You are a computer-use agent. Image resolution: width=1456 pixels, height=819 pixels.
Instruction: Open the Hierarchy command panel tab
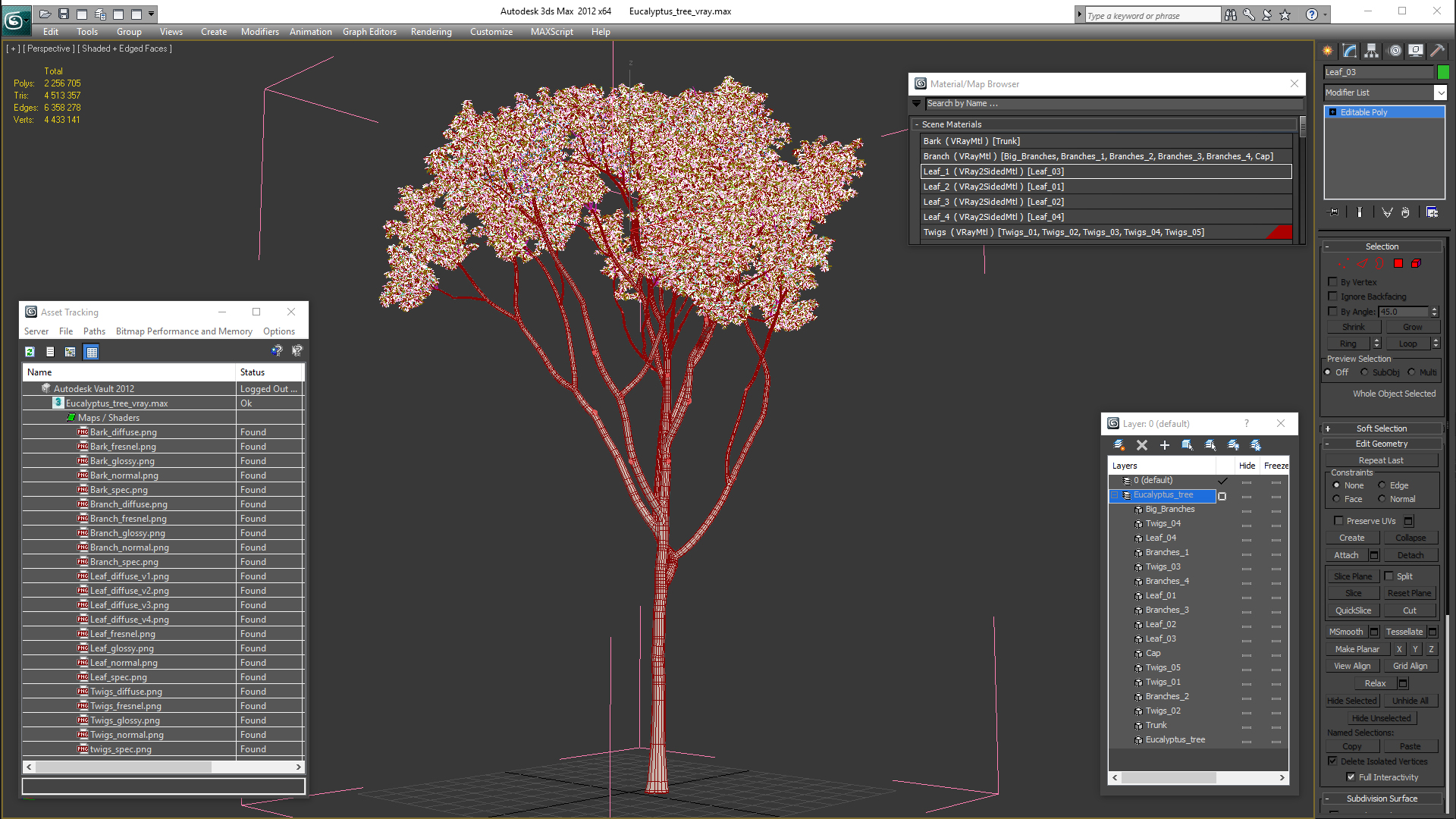[1372, 51]
